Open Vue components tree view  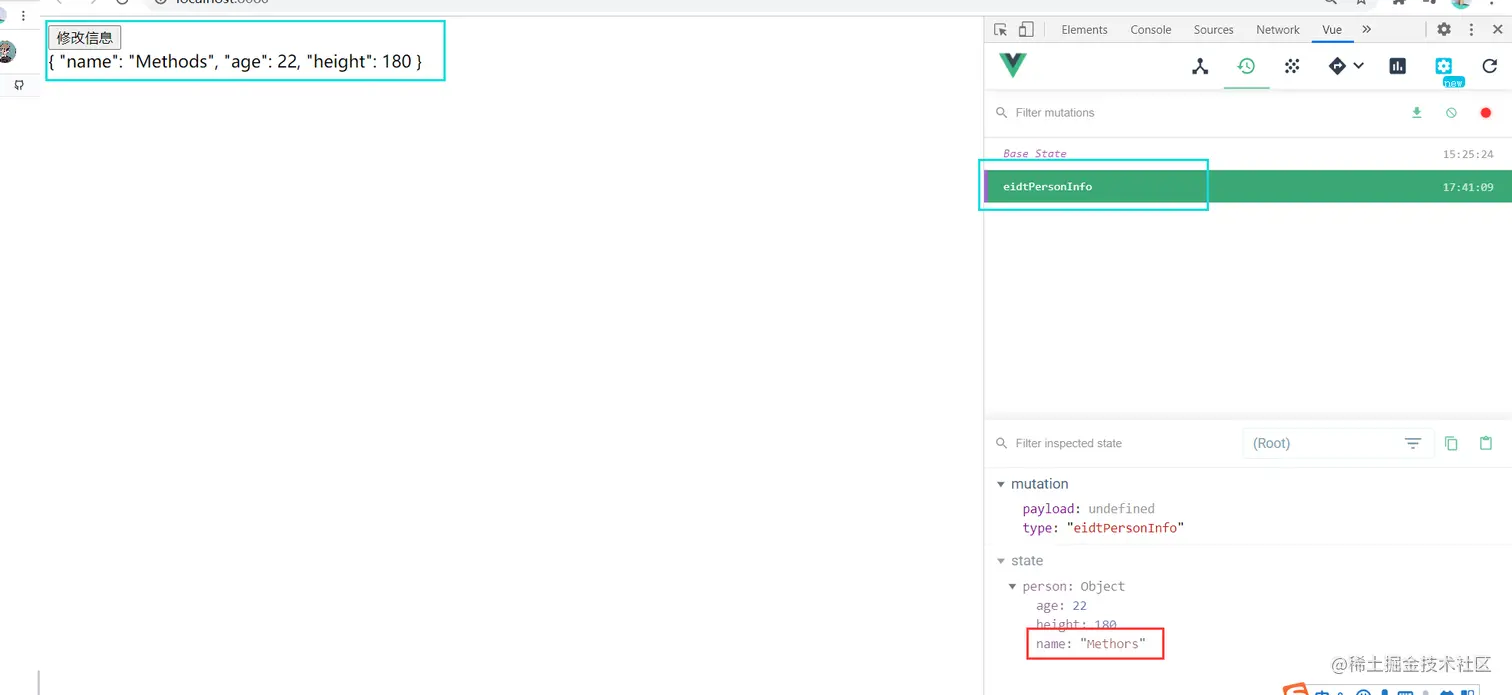click(x=1200, y=66)
